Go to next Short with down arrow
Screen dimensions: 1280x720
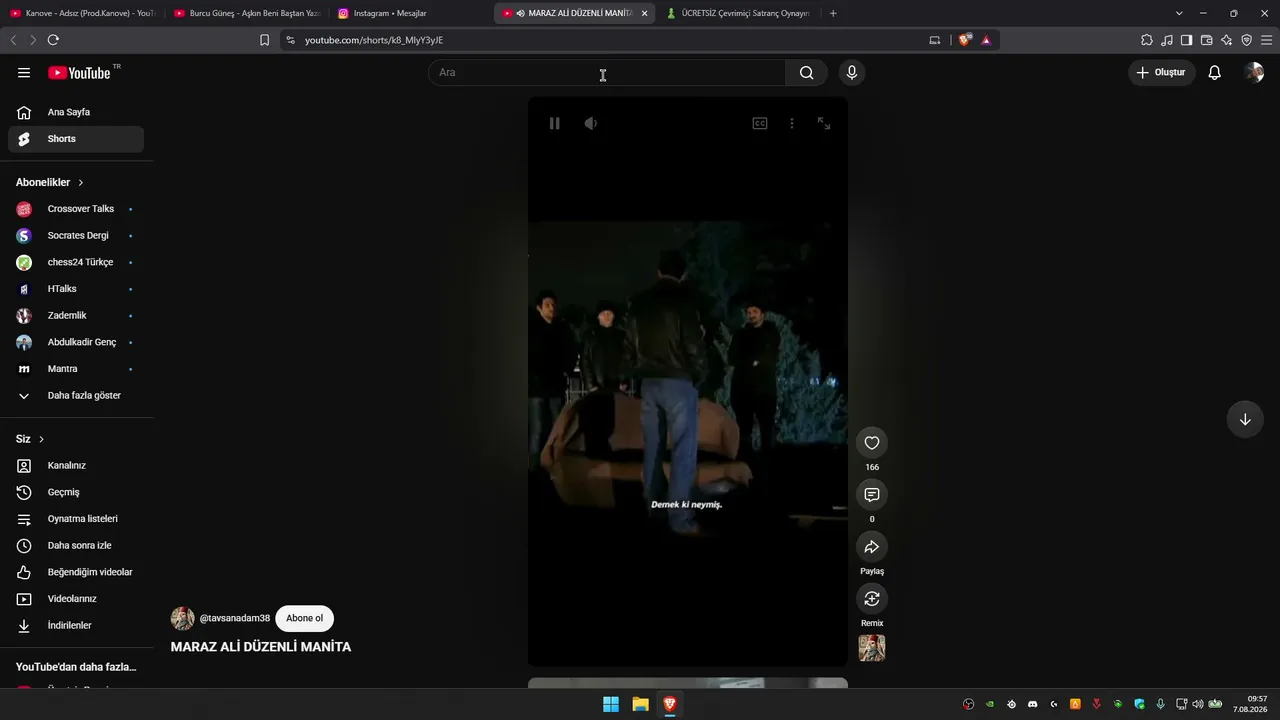[1245, 419]
